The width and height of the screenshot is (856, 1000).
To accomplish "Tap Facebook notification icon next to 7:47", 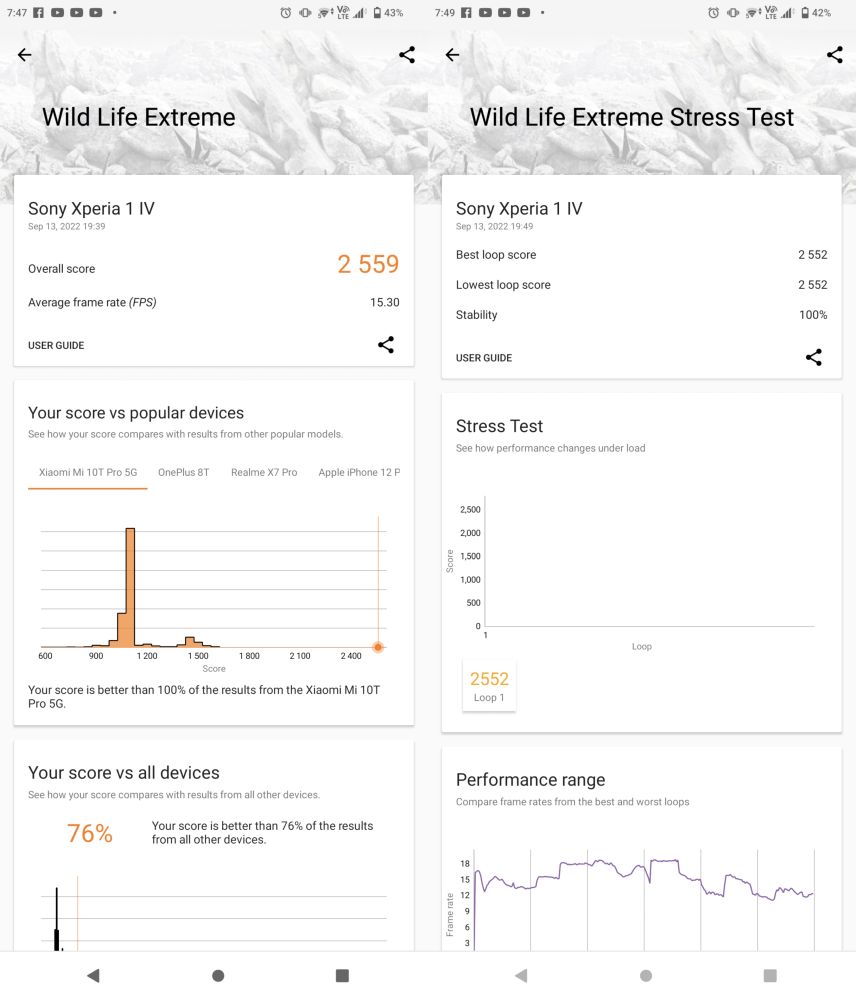I will tap(39, 12).
